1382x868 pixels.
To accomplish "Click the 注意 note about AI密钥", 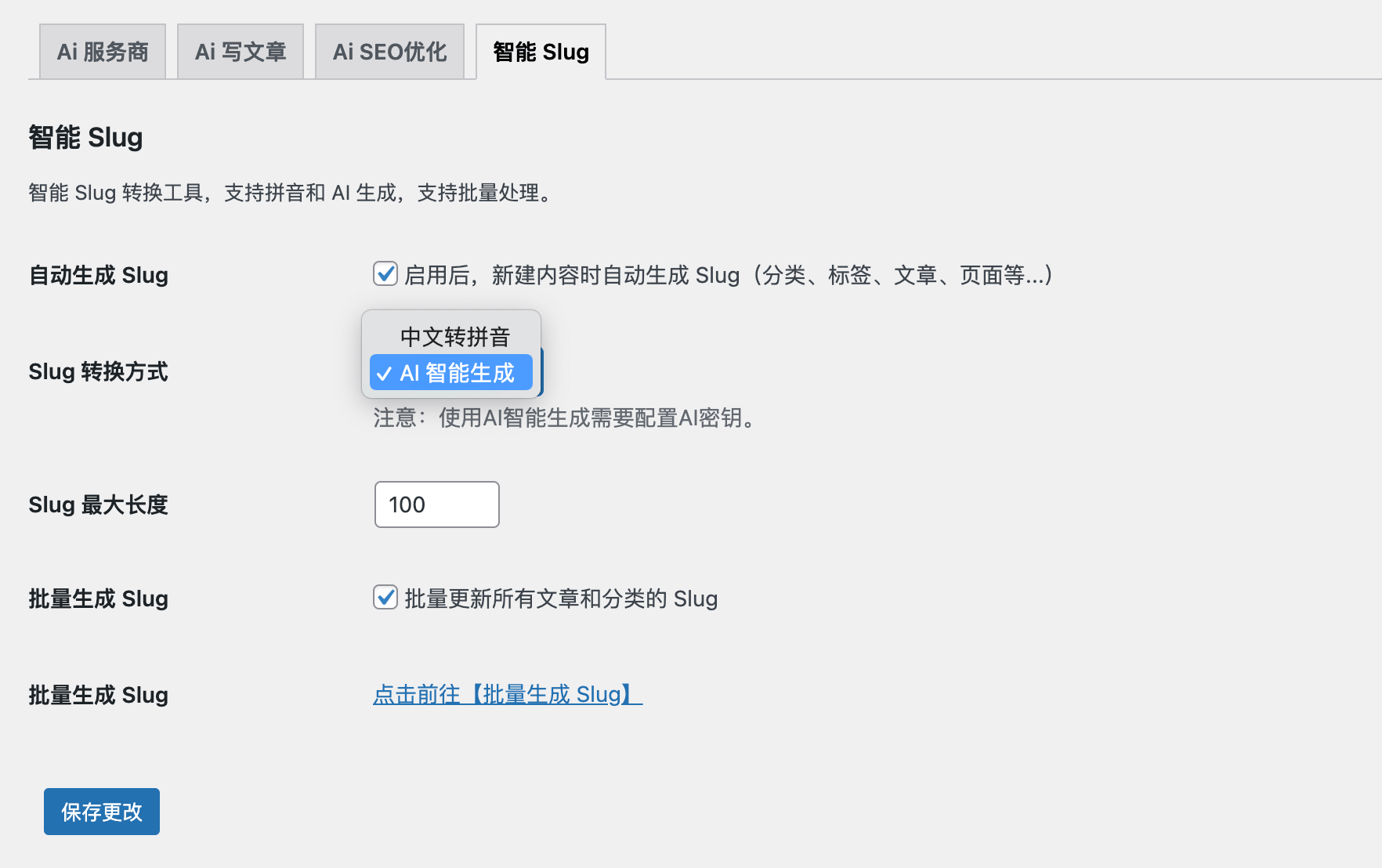I will (x=564, y=418).
